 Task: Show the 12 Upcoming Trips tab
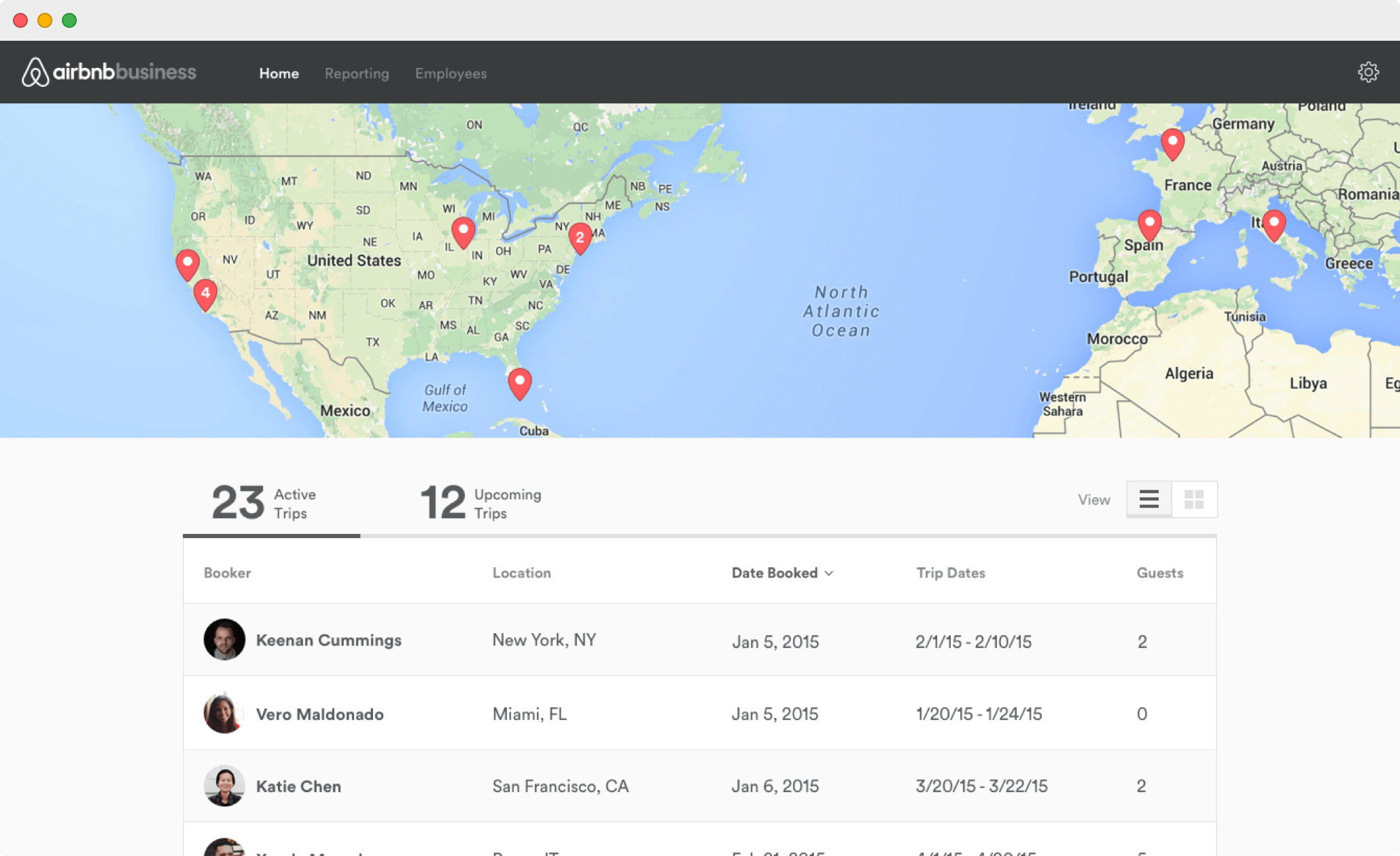coord(480,503)
